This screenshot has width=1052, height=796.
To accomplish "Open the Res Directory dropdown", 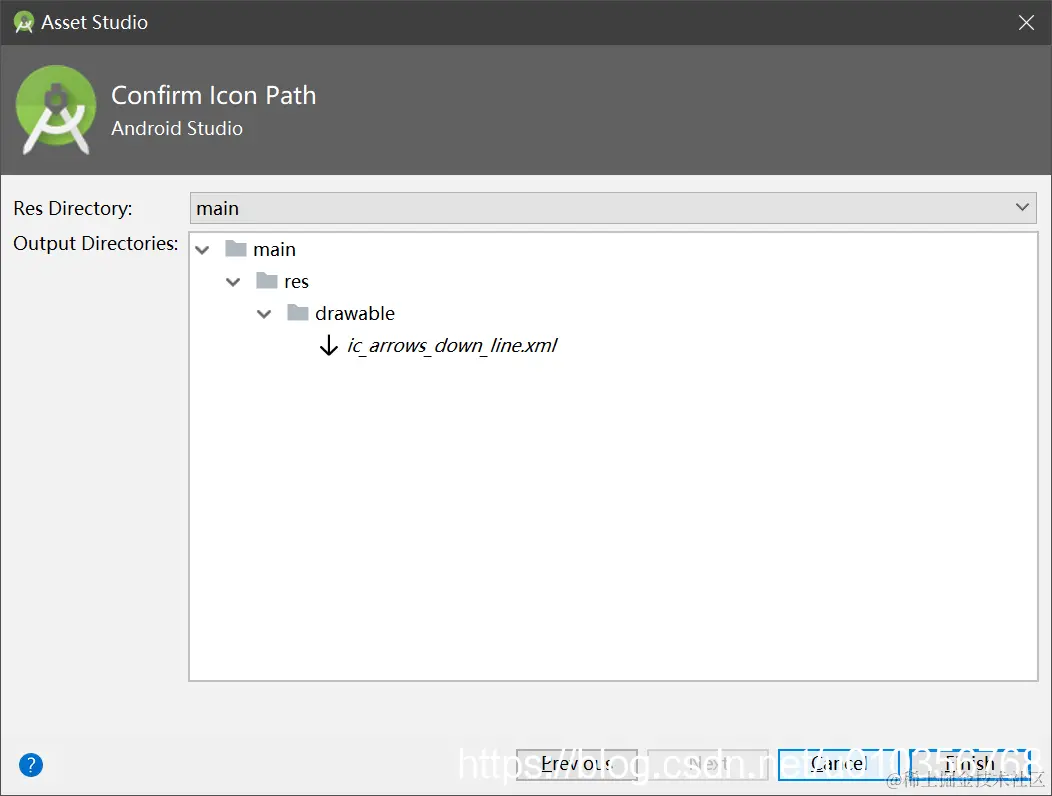I will pos(613,208).
